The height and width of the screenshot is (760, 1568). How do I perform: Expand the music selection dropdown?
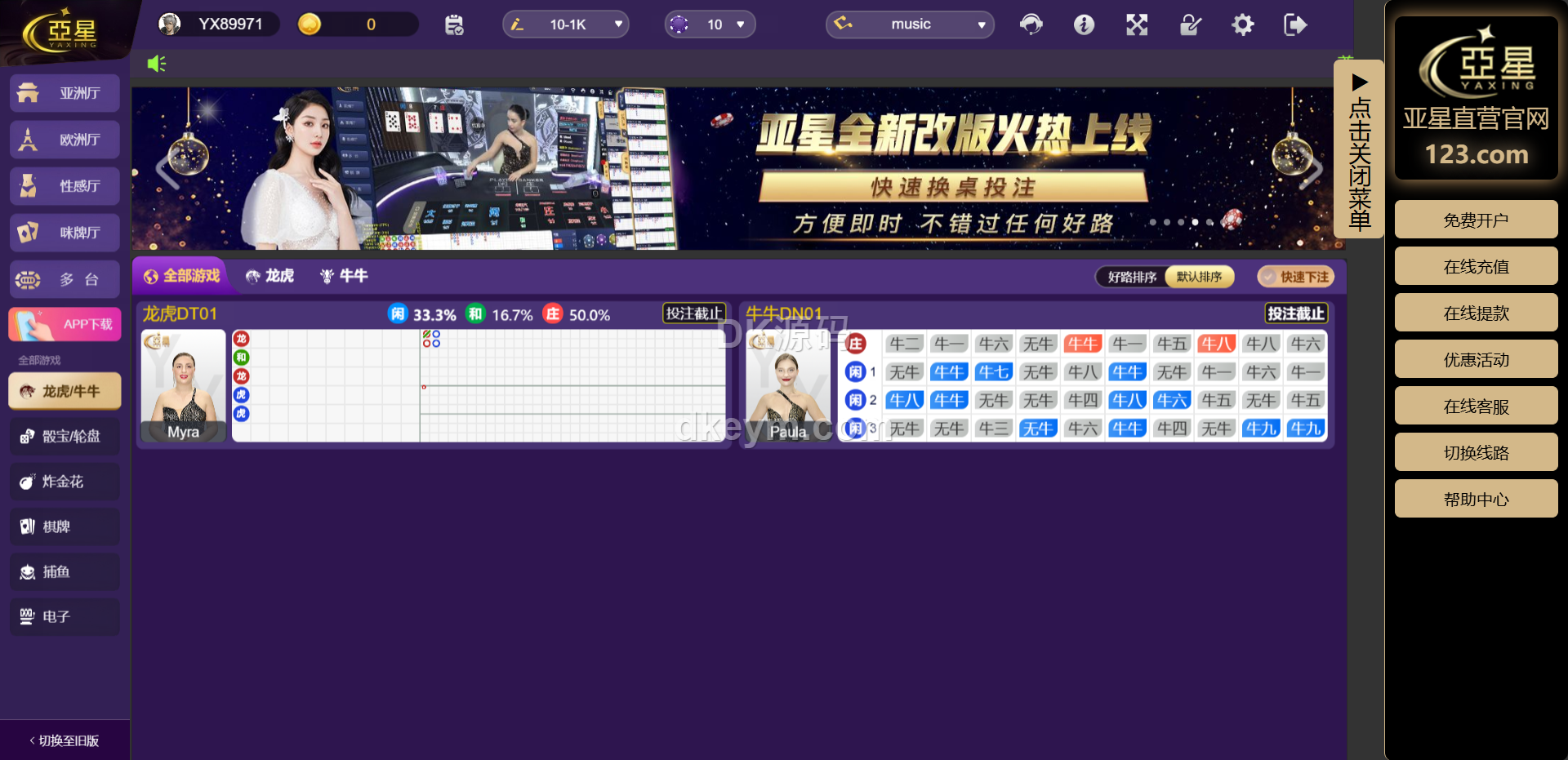(910, 24)
